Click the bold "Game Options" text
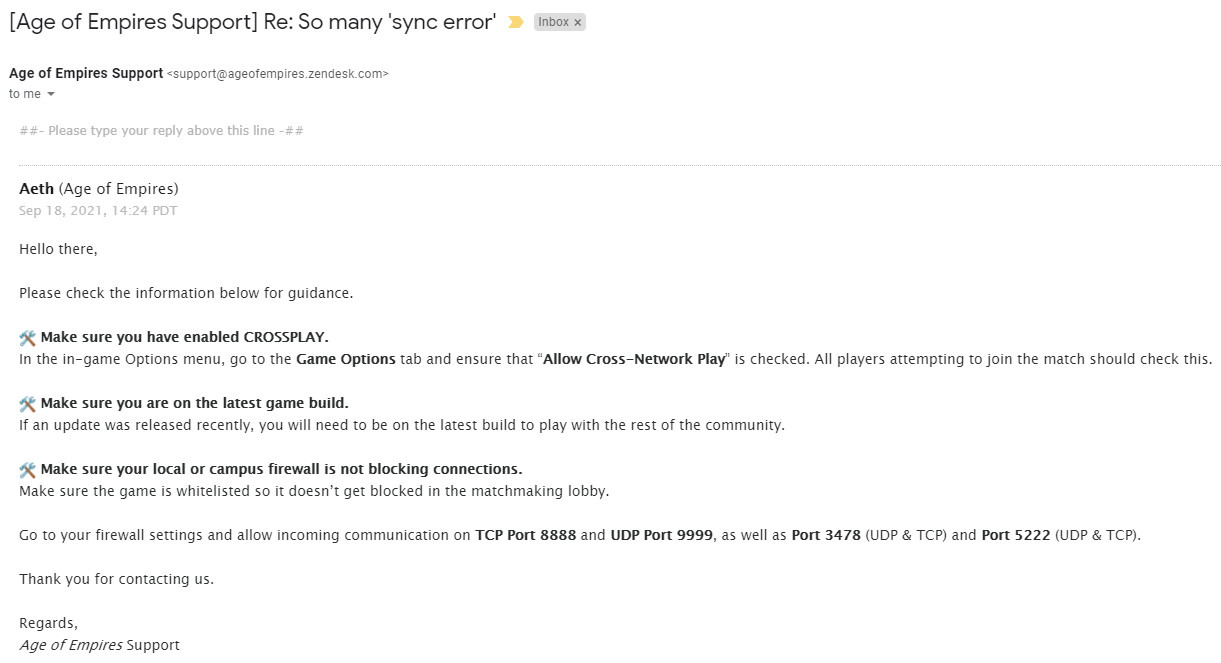1221x663 pixels. click(x=346, y=359)
